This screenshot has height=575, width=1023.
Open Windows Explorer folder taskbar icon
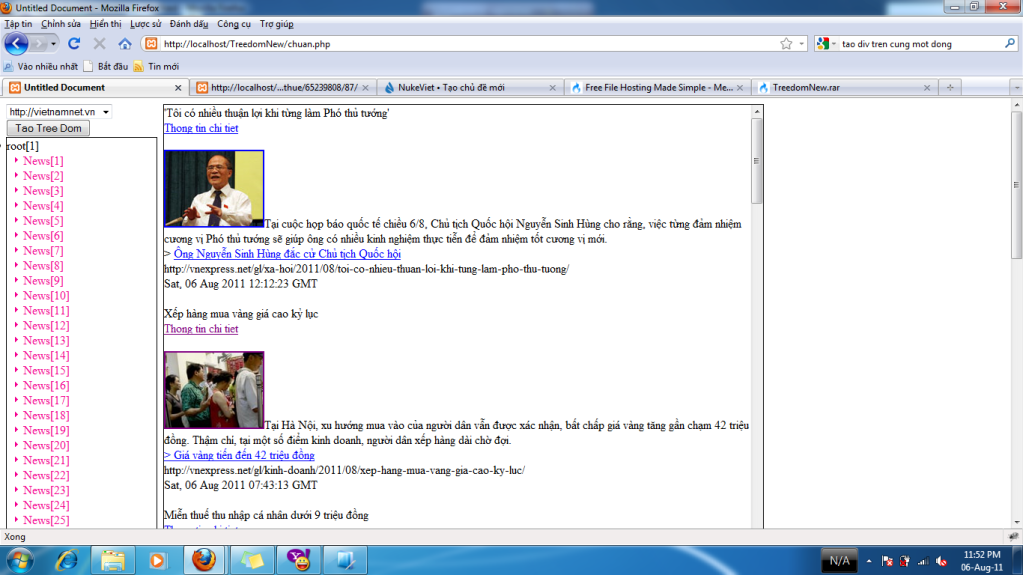[112, 560]
